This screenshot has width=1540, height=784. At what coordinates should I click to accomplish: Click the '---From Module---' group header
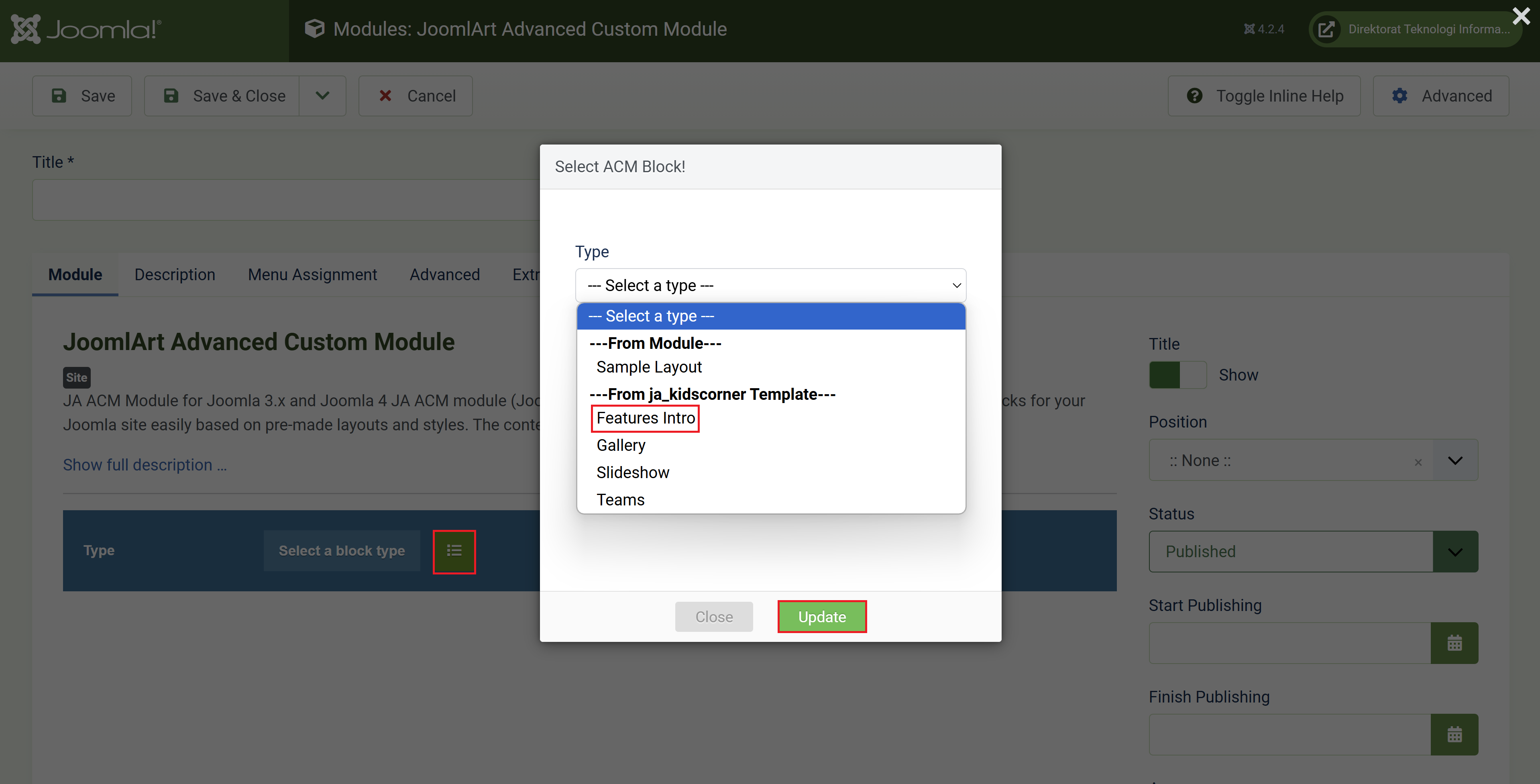[655, 343]
